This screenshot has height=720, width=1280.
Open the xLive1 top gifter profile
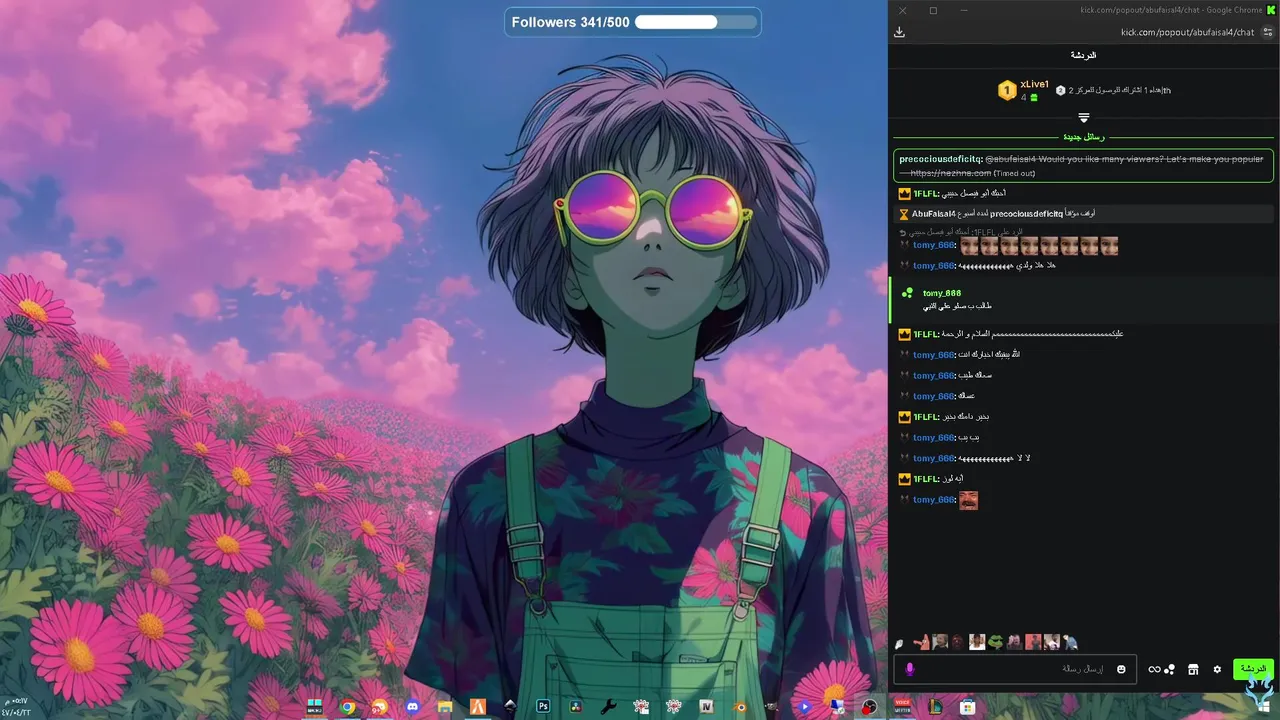(x=1035, y=84)
